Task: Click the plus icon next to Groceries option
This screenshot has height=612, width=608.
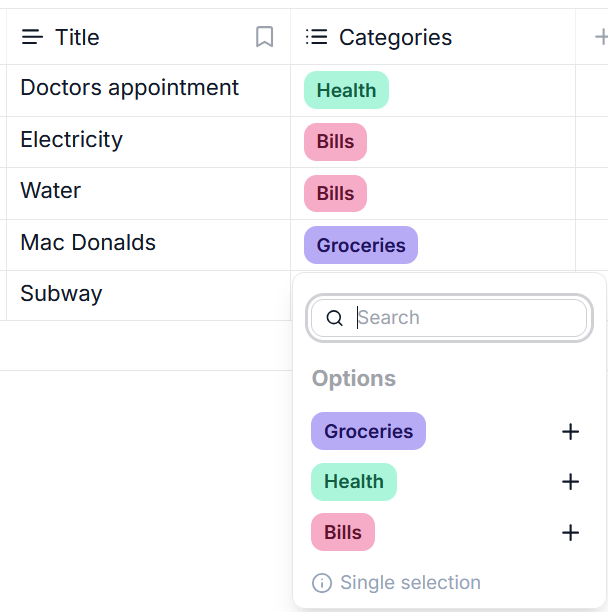Action: (x=570, y=431)
